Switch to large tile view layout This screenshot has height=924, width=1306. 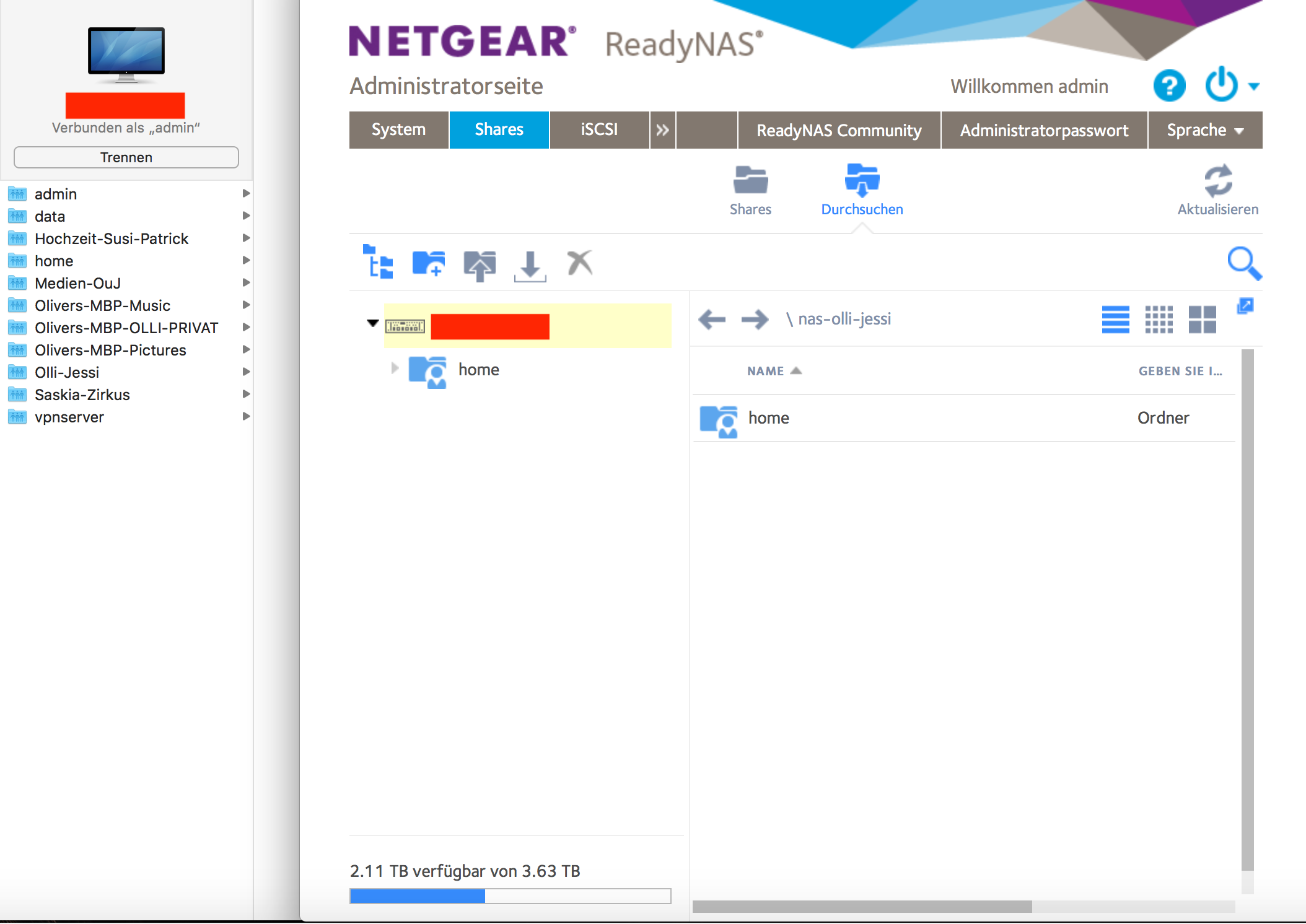[x=1203, y=320]
